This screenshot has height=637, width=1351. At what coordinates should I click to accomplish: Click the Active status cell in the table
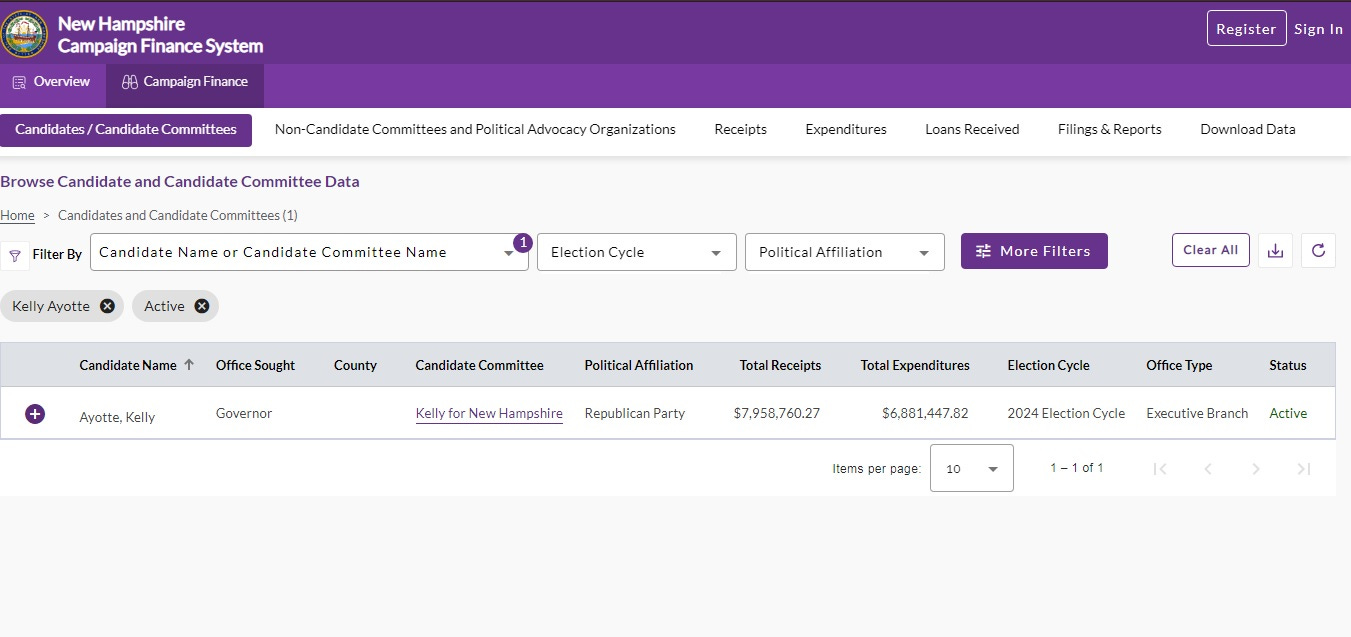point(1288,413)
